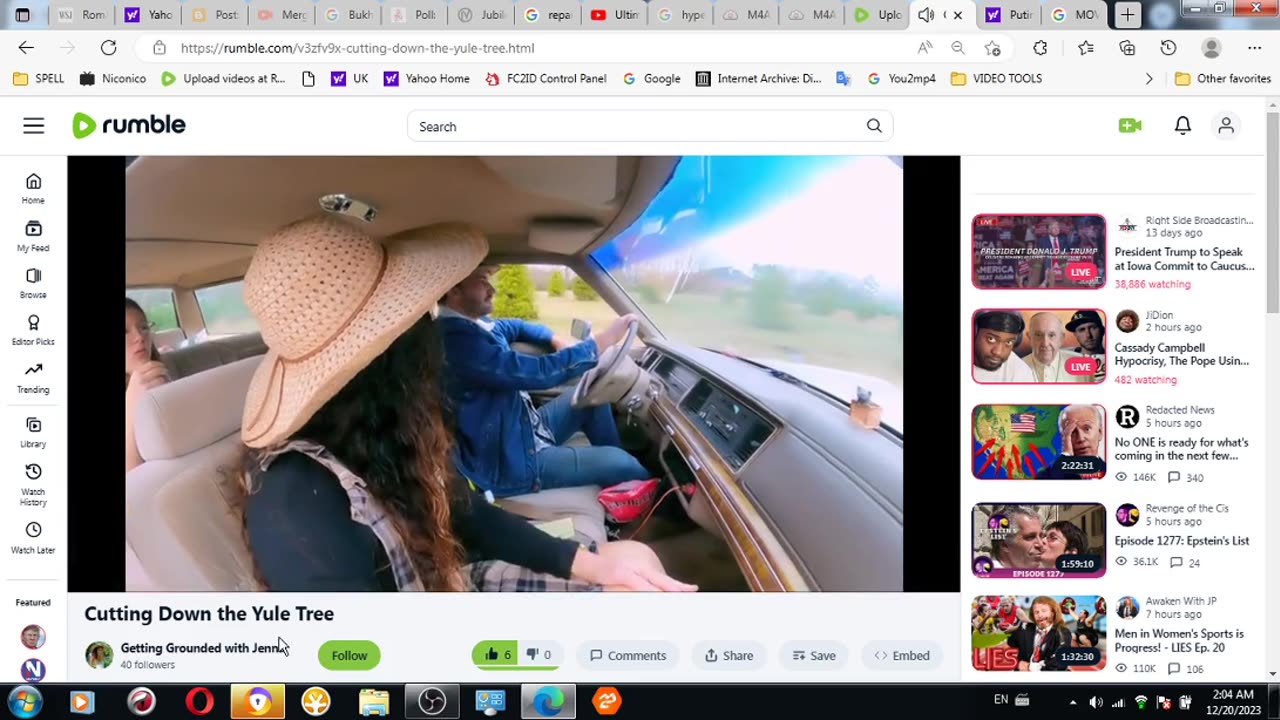Open the favorites list

click(x=1086, y=48)
